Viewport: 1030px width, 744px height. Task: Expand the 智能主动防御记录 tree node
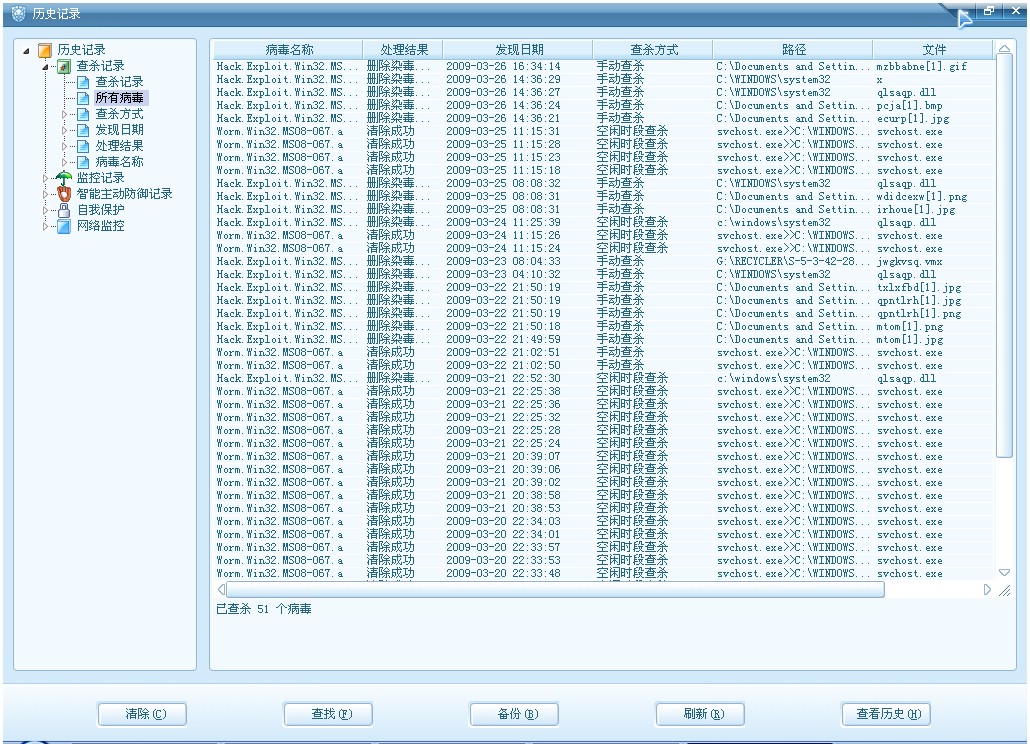45,194
